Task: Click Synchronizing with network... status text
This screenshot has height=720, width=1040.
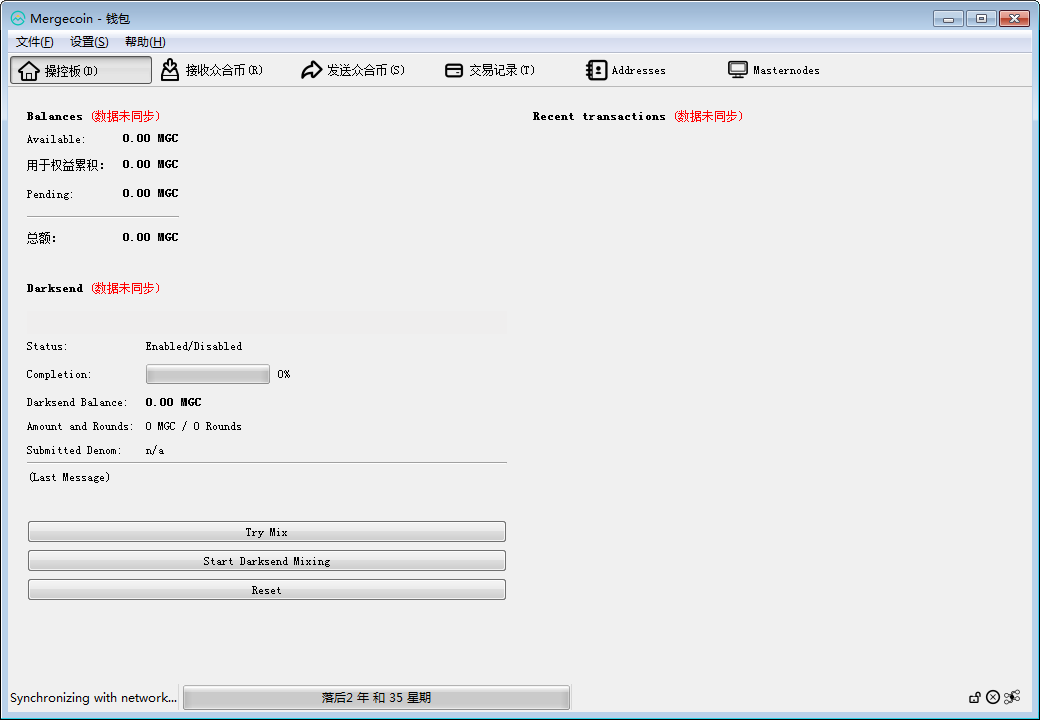Action: (x=94, y=697)
